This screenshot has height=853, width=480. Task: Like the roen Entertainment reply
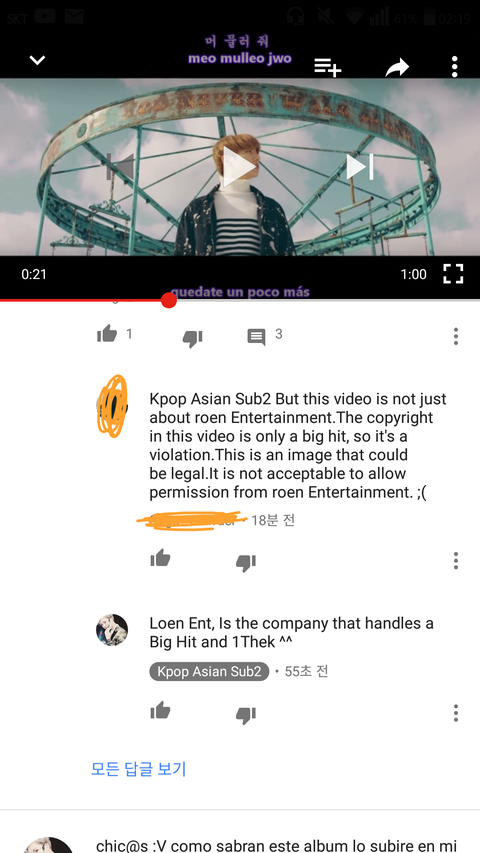pos(160,558)
